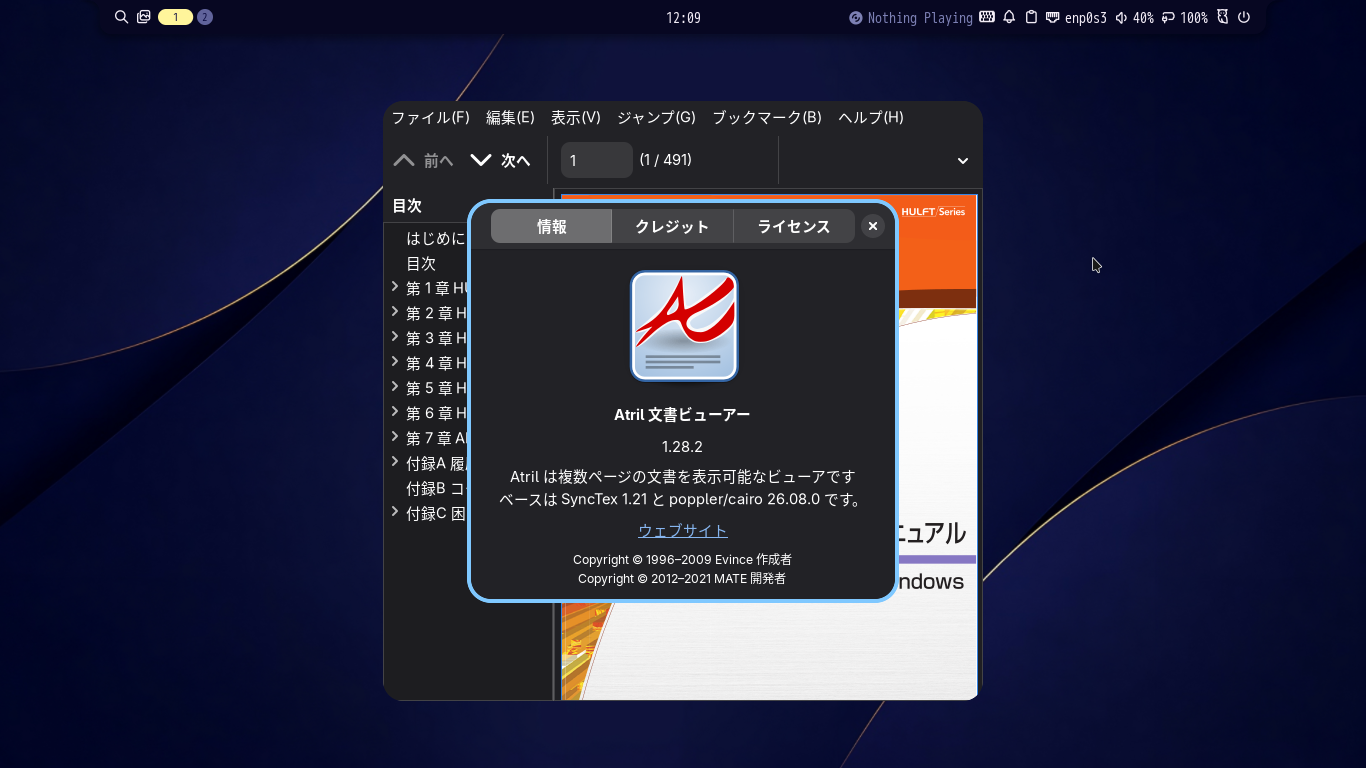Click the 目次 sidebar header

click(407, 206)
